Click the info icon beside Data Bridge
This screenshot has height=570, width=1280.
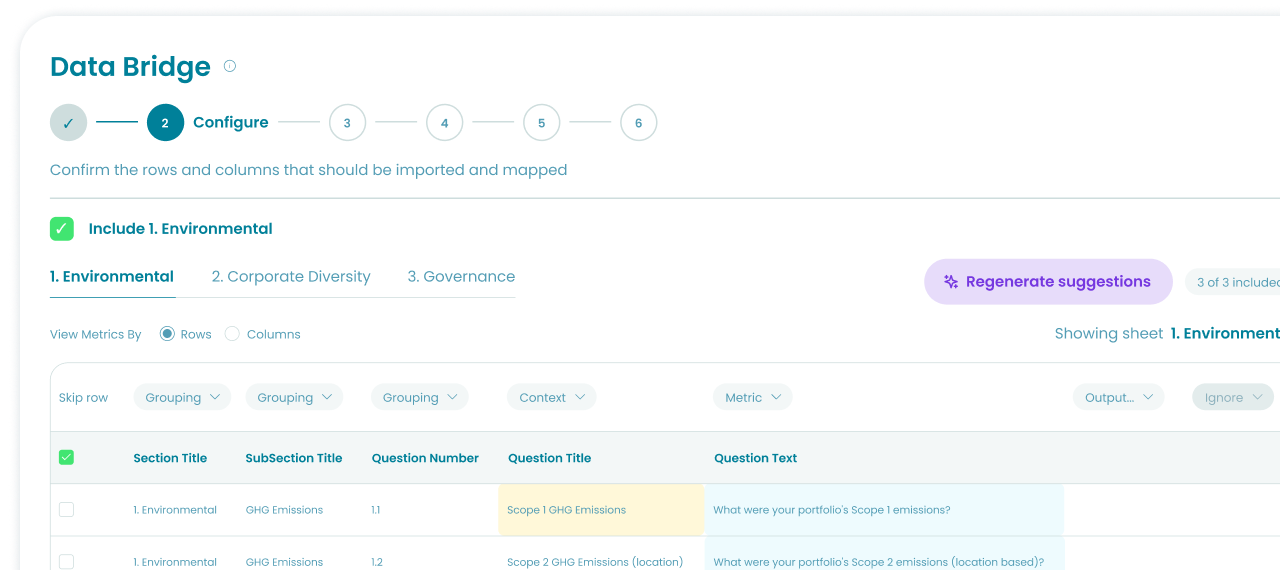[230, 66]
